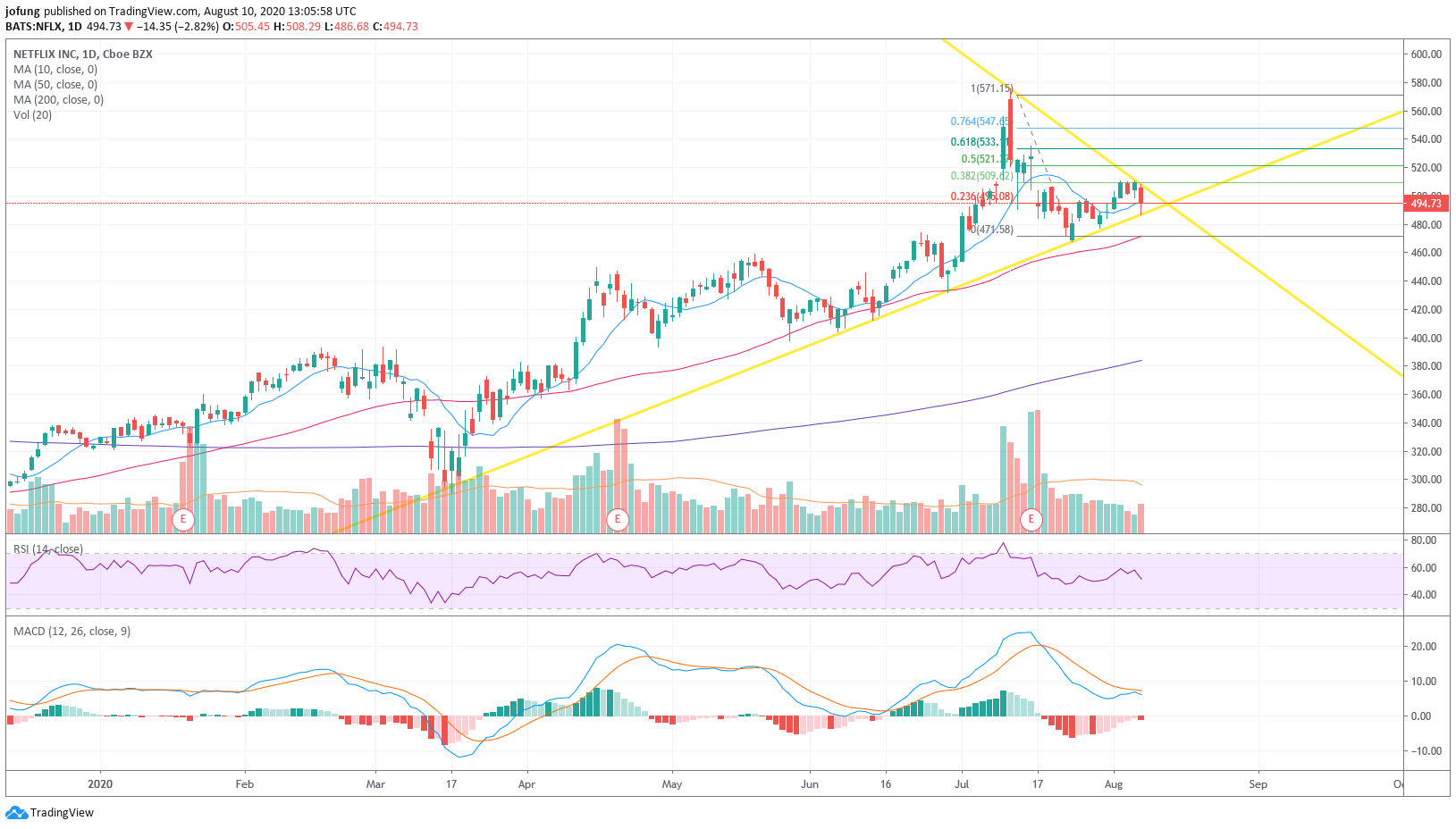Click the Mar time axis label
This screenshot has height=829, width=1456.
pos(375,784)
